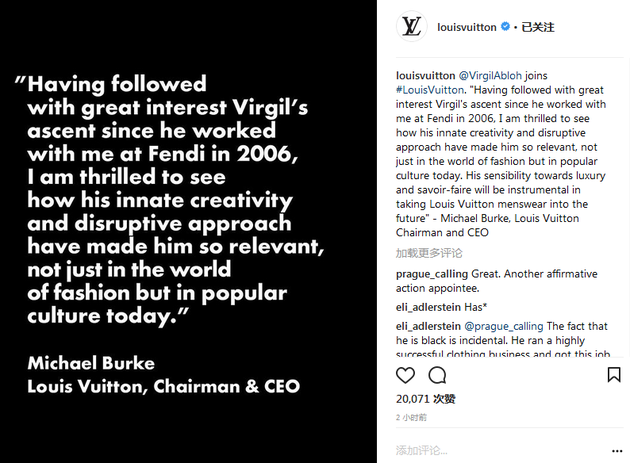Toggle the 已关注 following status

tap(538, 27)
